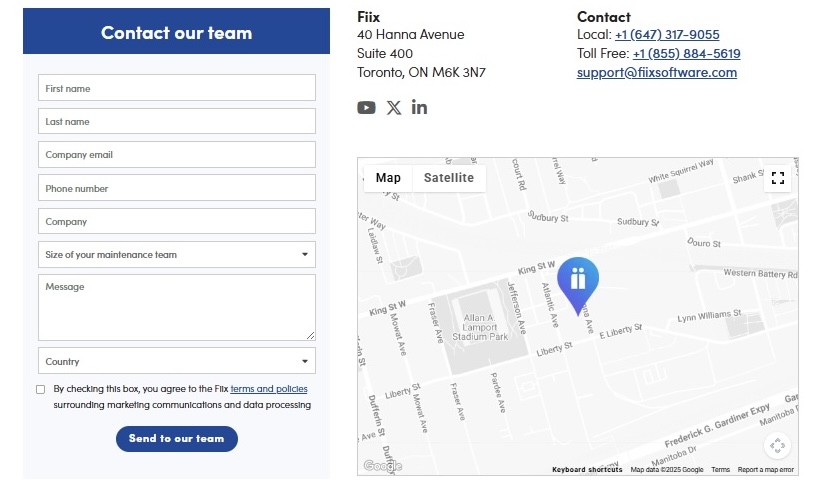833x491 pixels.
Task: Click Report a map error link
Action: 766,470
